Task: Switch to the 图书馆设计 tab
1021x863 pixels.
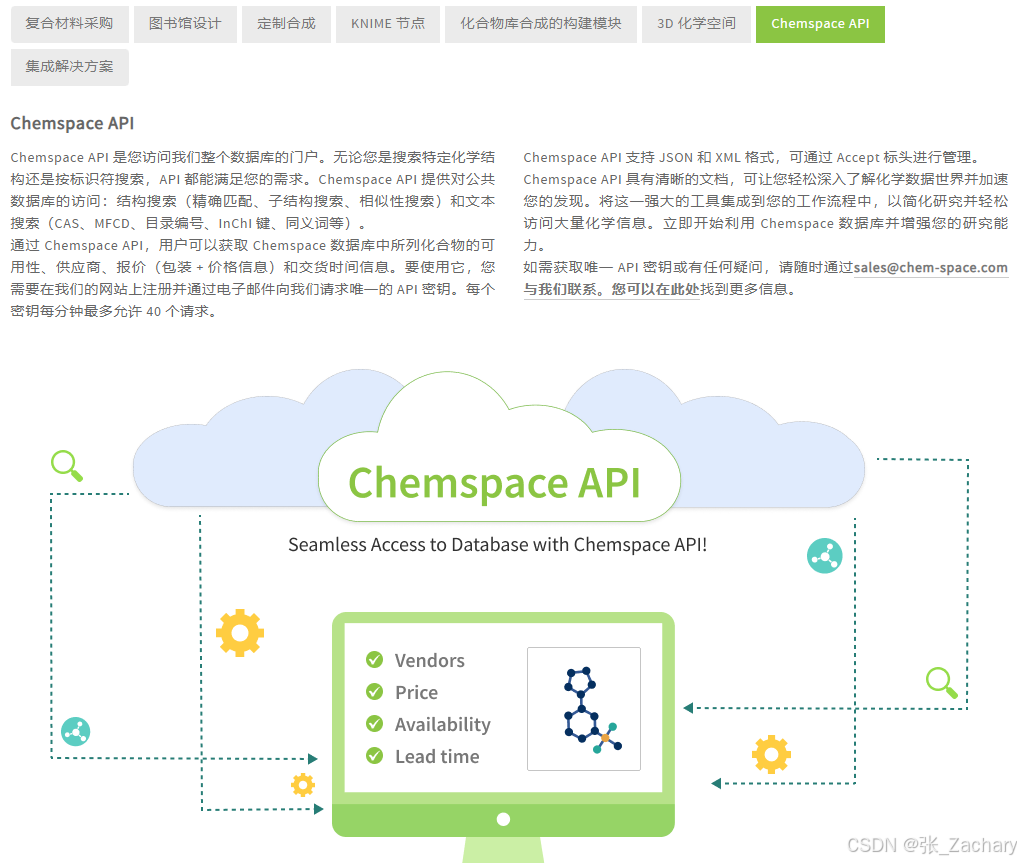Action: click(186, 24)
